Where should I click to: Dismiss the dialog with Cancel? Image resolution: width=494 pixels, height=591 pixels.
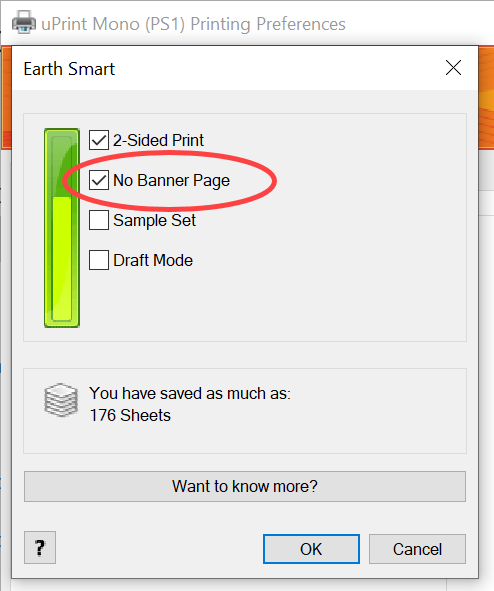point(418,549)
